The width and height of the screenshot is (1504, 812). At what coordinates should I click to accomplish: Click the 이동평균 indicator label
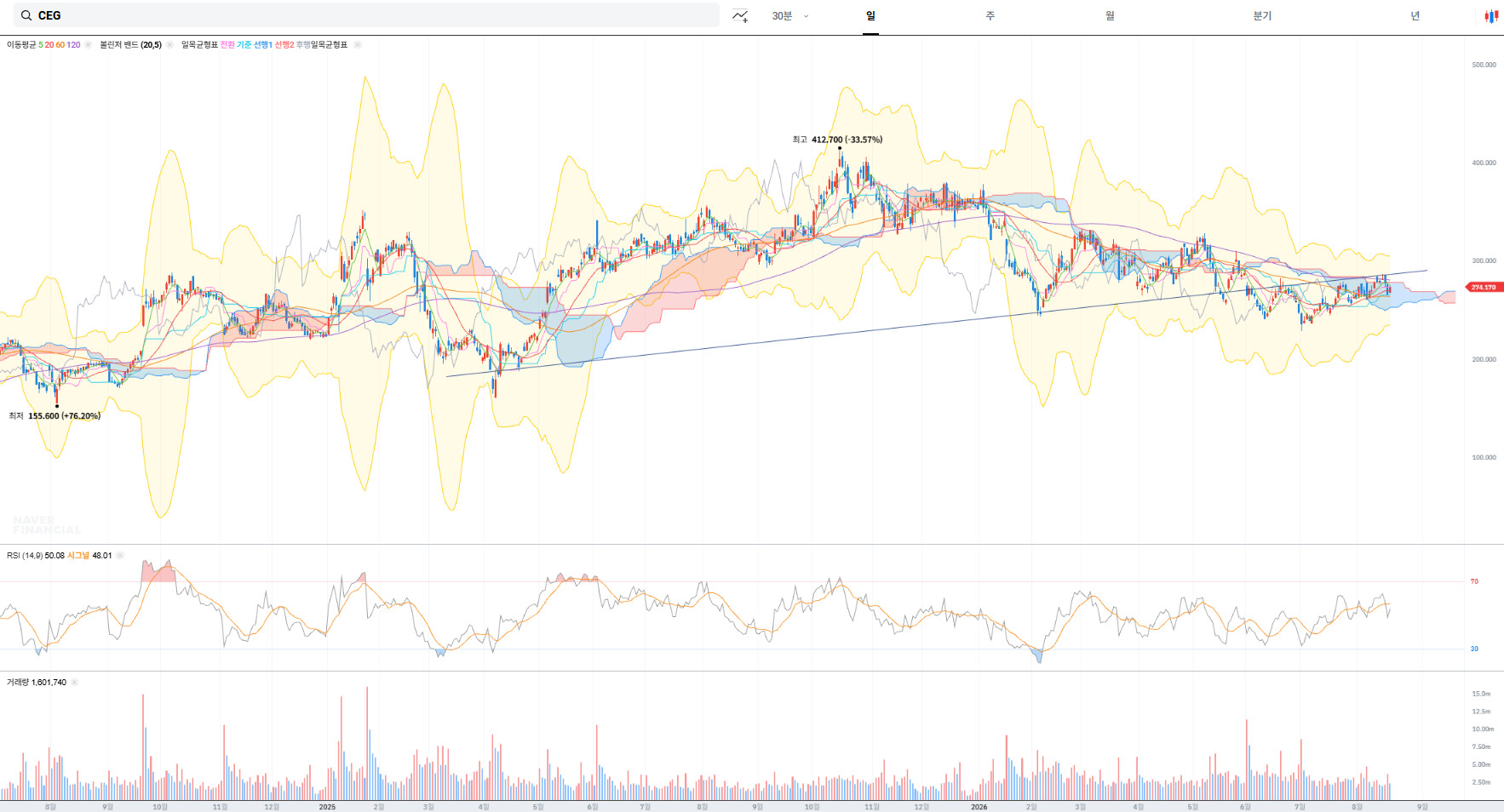click(x=21, y=45)
